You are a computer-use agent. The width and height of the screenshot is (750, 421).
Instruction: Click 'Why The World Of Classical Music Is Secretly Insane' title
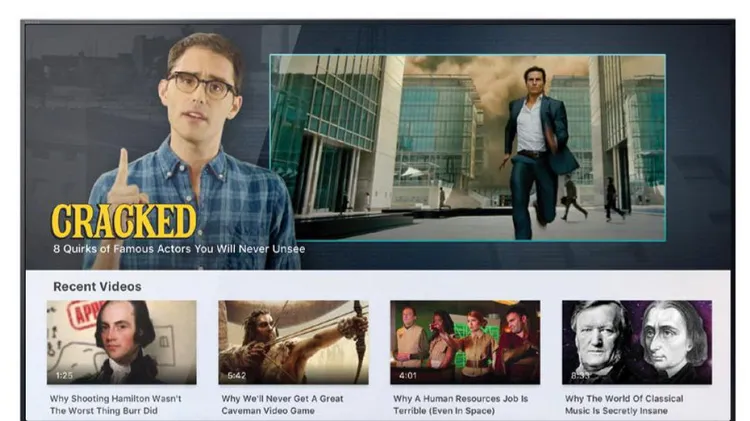click(624, 405)
